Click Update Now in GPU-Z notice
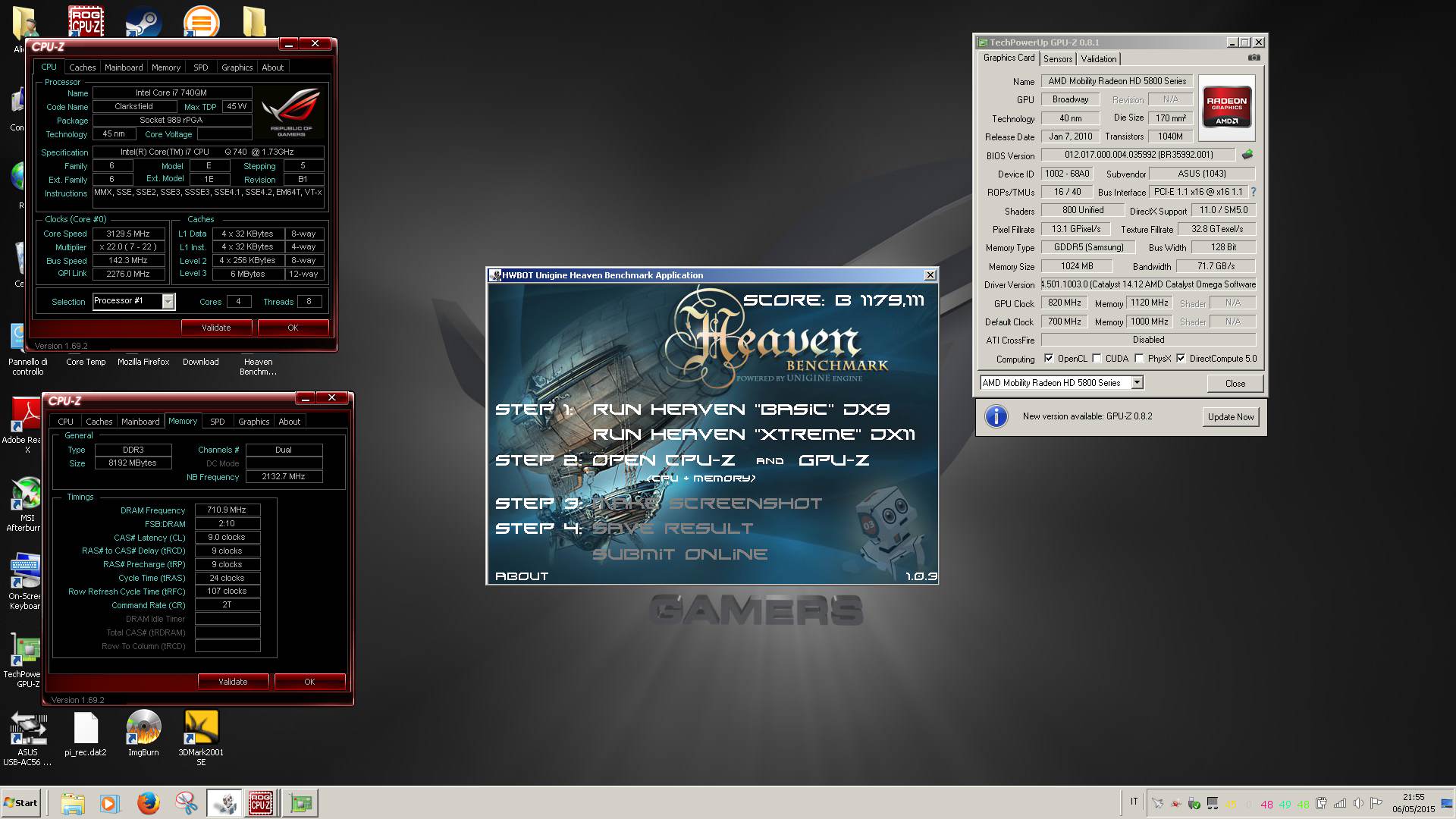 (1231, 417)
